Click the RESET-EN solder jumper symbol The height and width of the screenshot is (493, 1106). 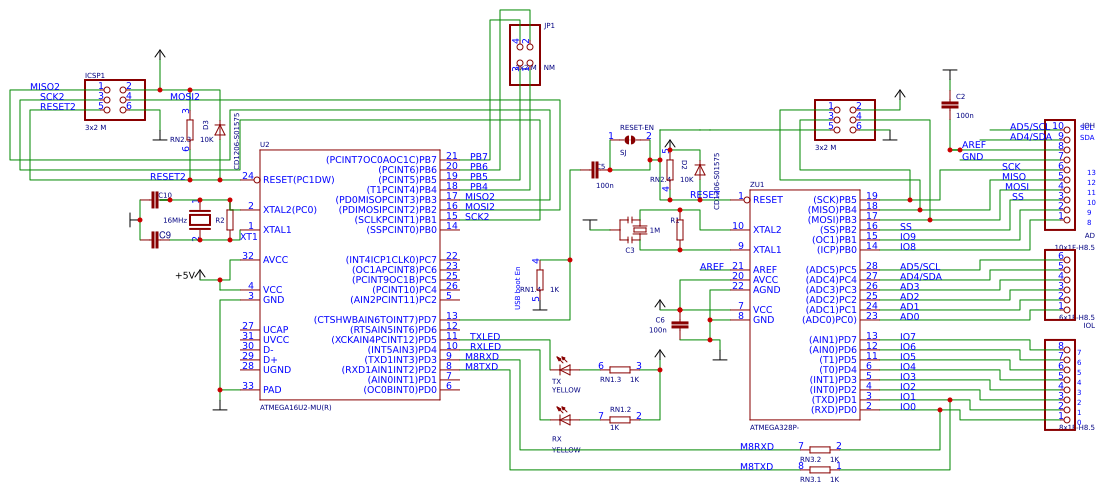tap(630, 140)
